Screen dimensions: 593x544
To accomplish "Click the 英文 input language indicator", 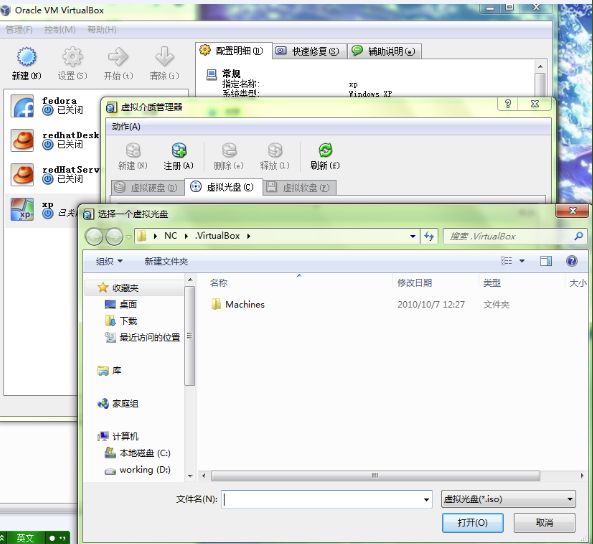I will [x=25, y=538].
